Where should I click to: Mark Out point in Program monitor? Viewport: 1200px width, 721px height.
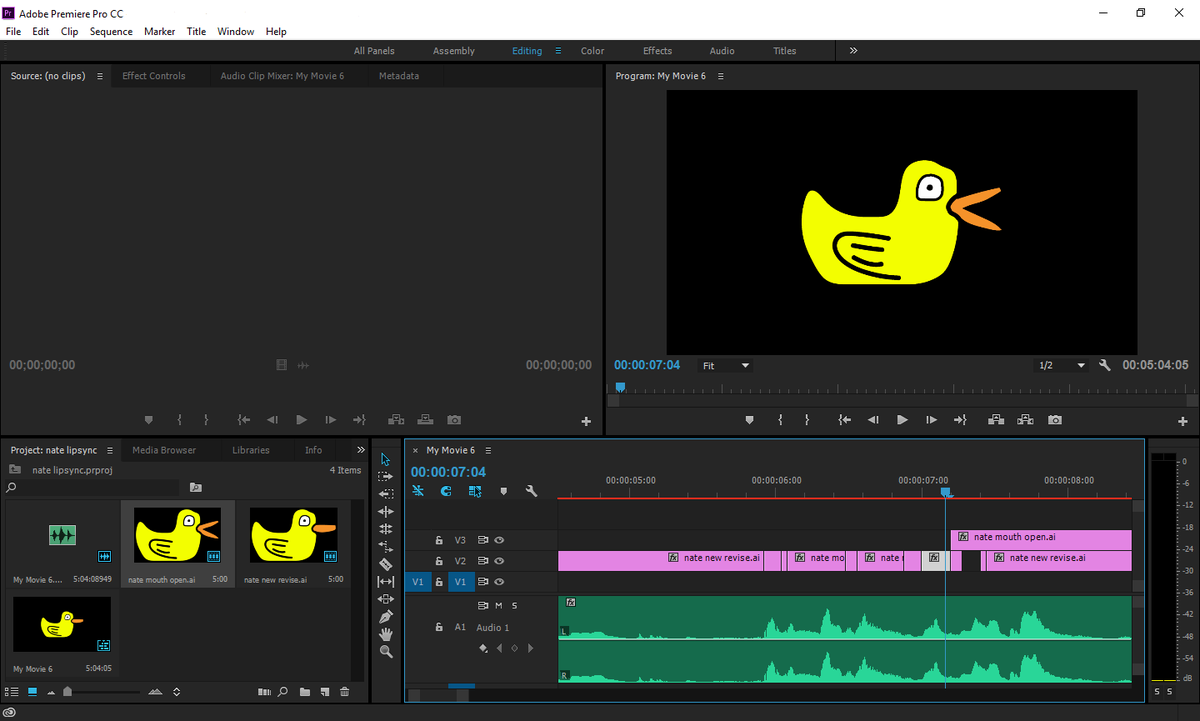click(x=807, y=420)
